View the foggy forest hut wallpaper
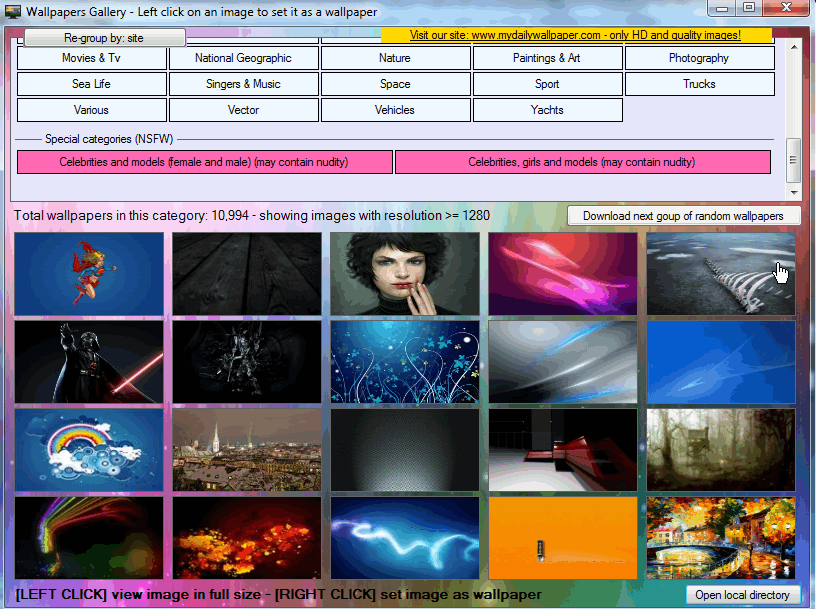 tap(721, 450)
